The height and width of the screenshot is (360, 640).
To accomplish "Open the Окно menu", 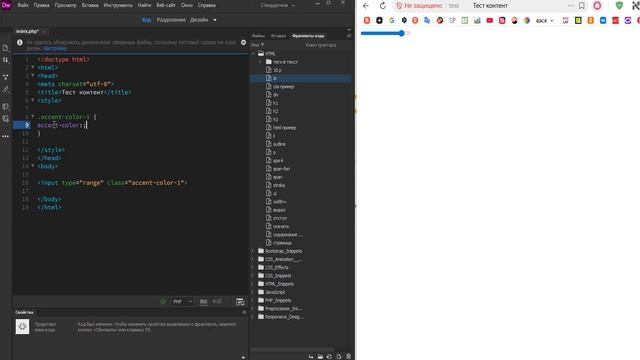I will 187,5.
